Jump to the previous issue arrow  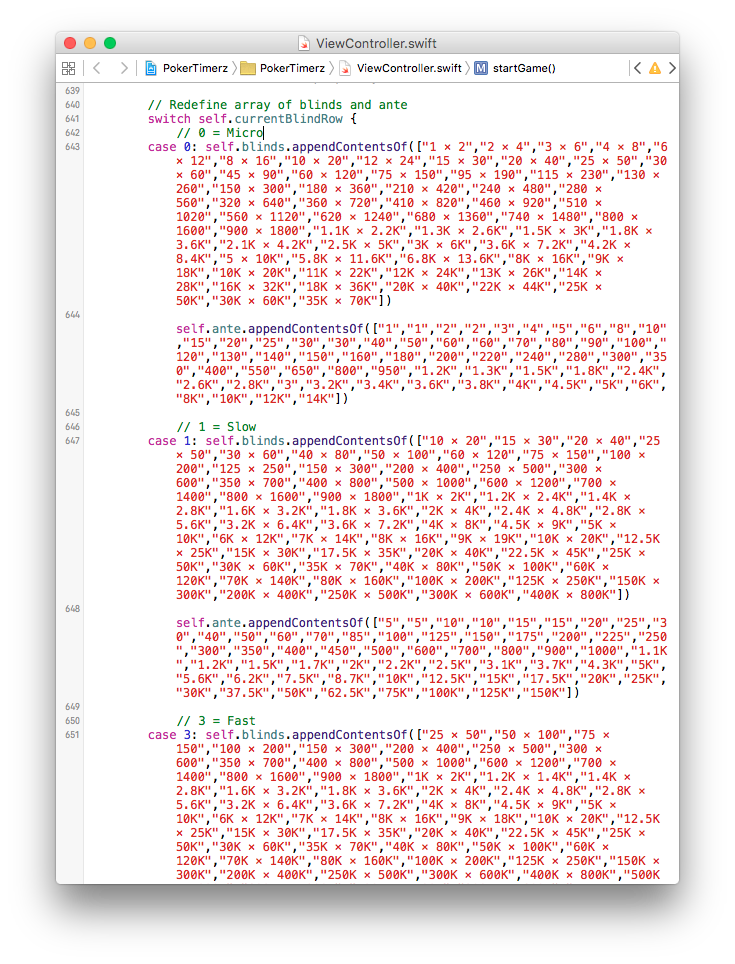pyautogui.click(x=637, y=68)
